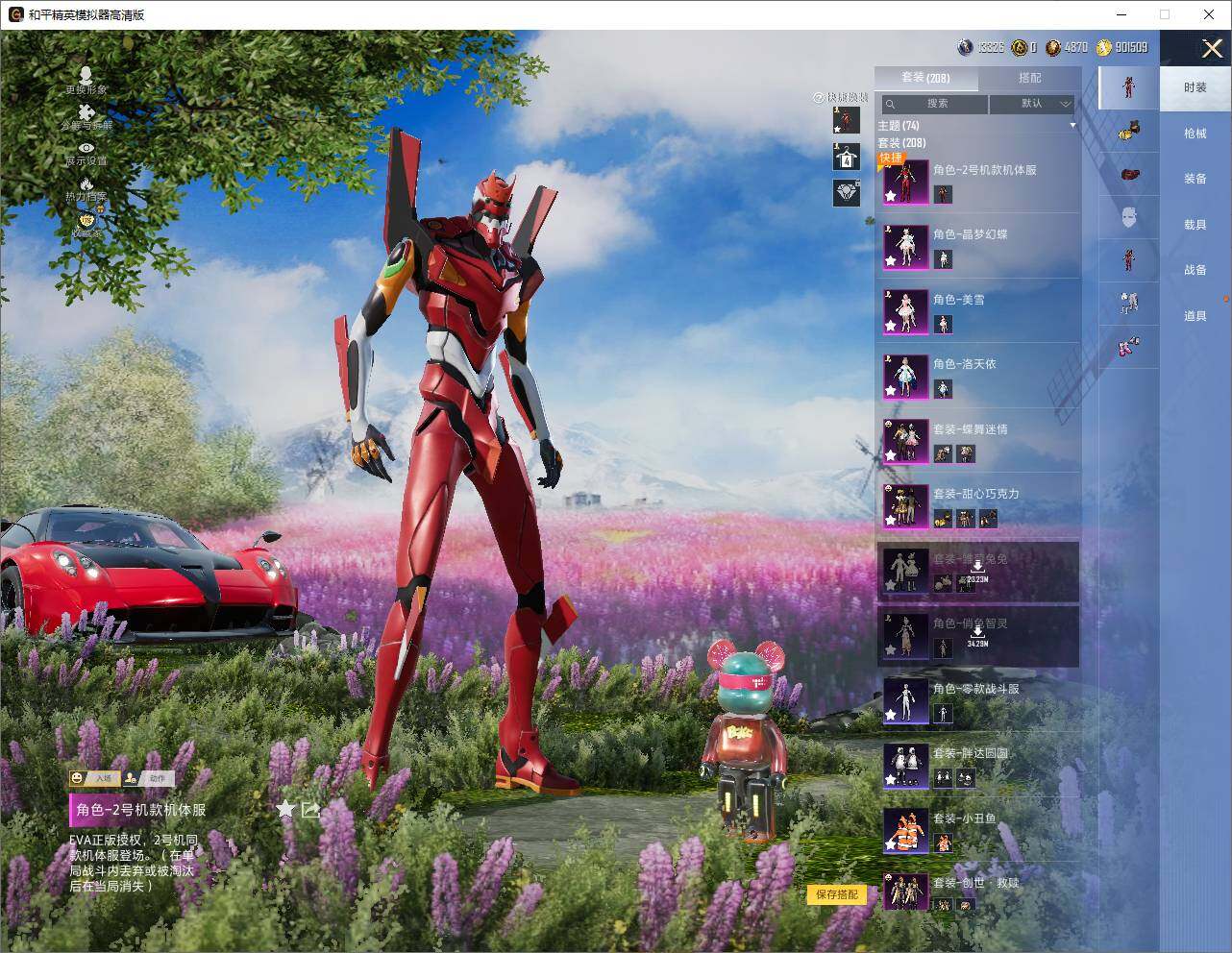Open the gray robot figure category icon
1232x953 pixels.
(x=1129, y=304)
